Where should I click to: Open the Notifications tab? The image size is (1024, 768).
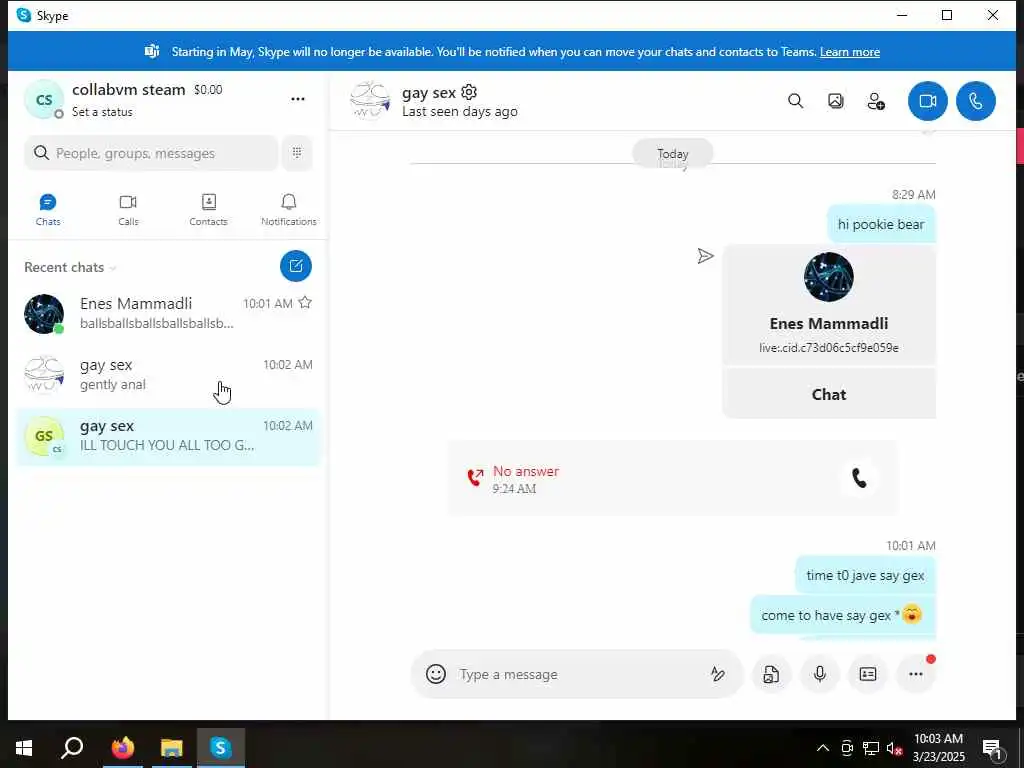pos(289,210)
